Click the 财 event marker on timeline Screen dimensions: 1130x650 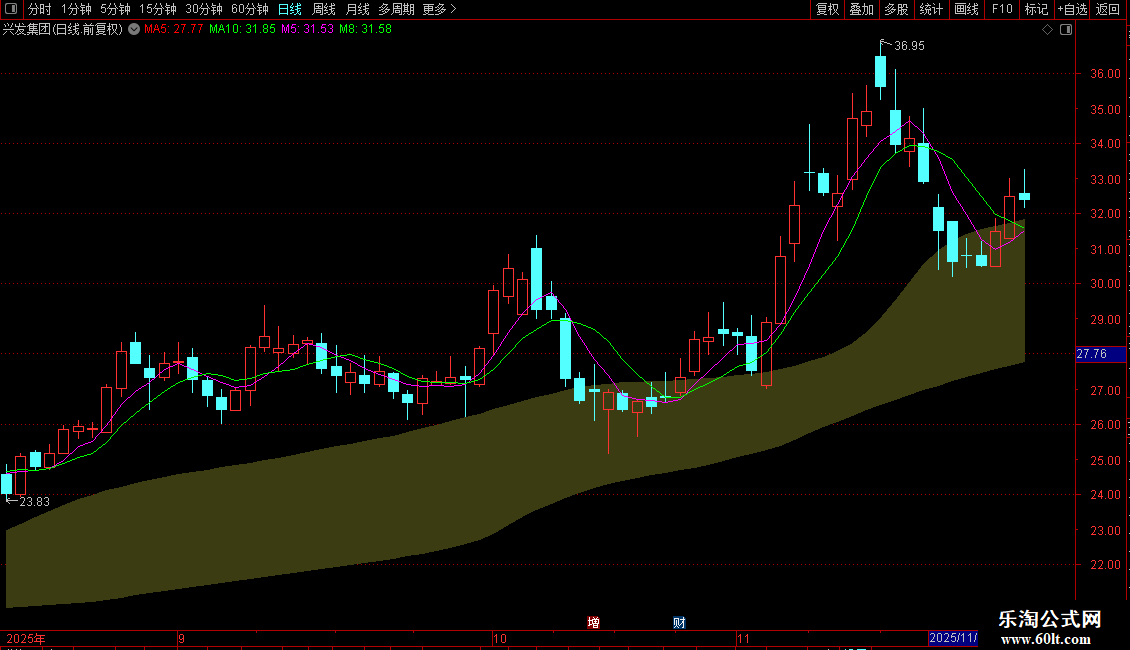(679, 623)
